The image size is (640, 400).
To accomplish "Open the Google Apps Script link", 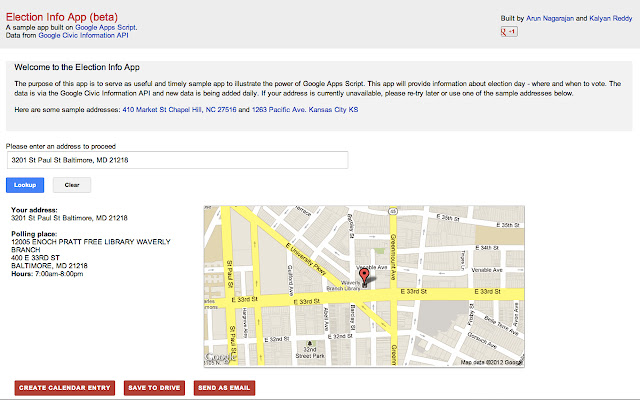I will [105, 27].
